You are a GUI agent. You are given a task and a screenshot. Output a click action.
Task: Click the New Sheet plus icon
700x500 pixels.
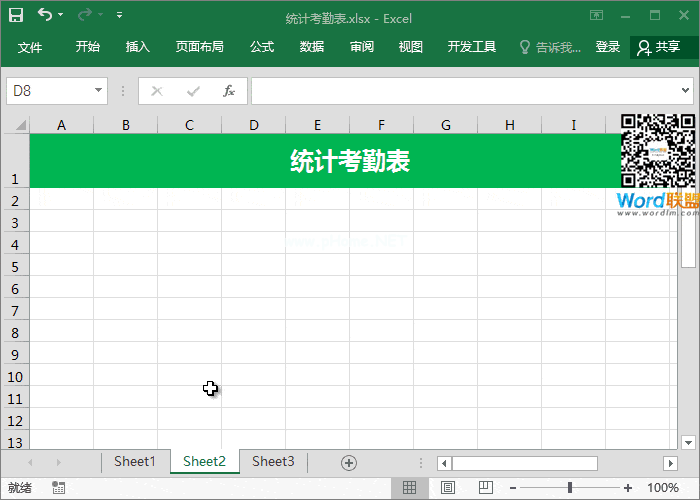pos(349,463)
